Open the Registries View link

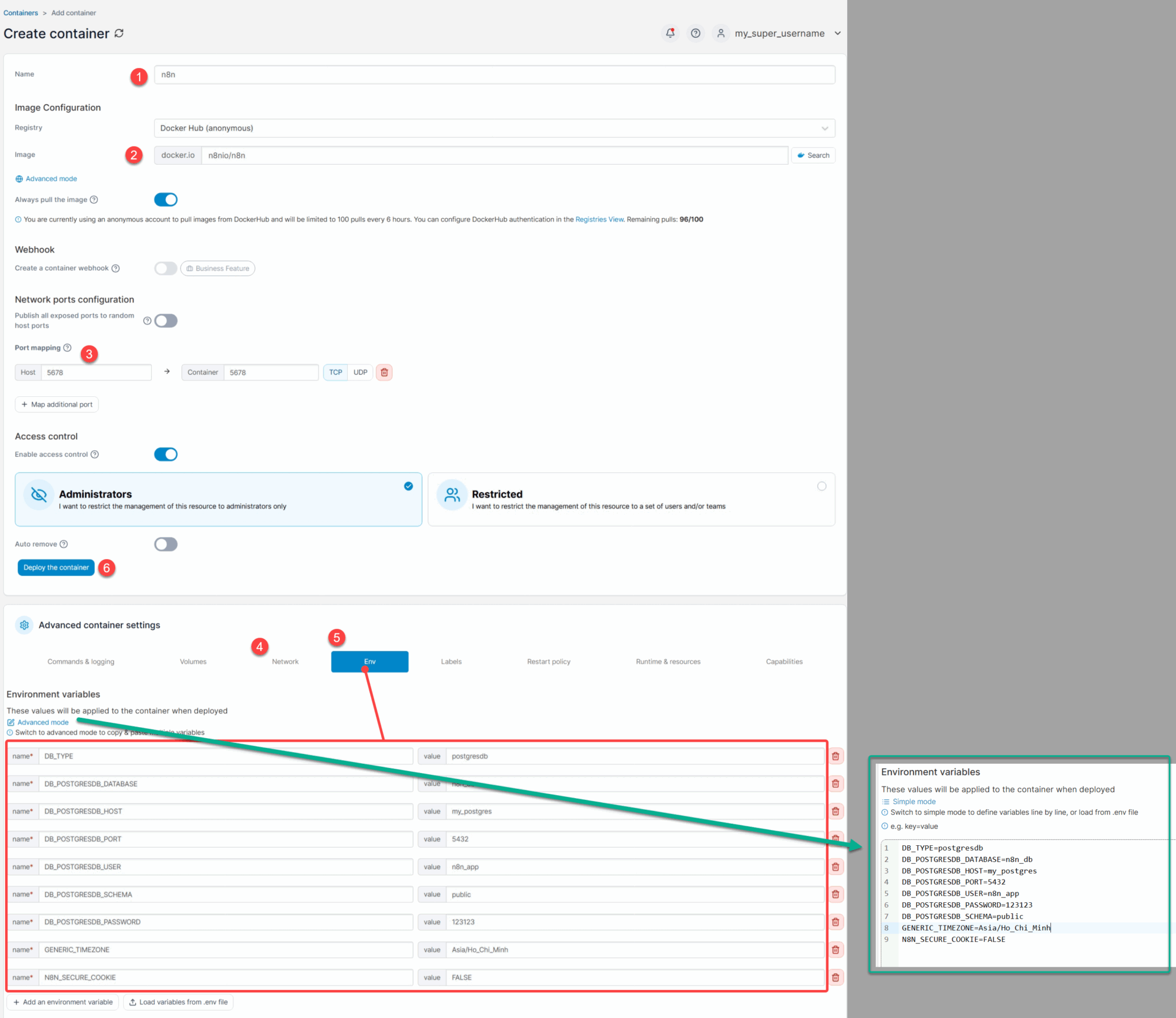pos(599,219)
